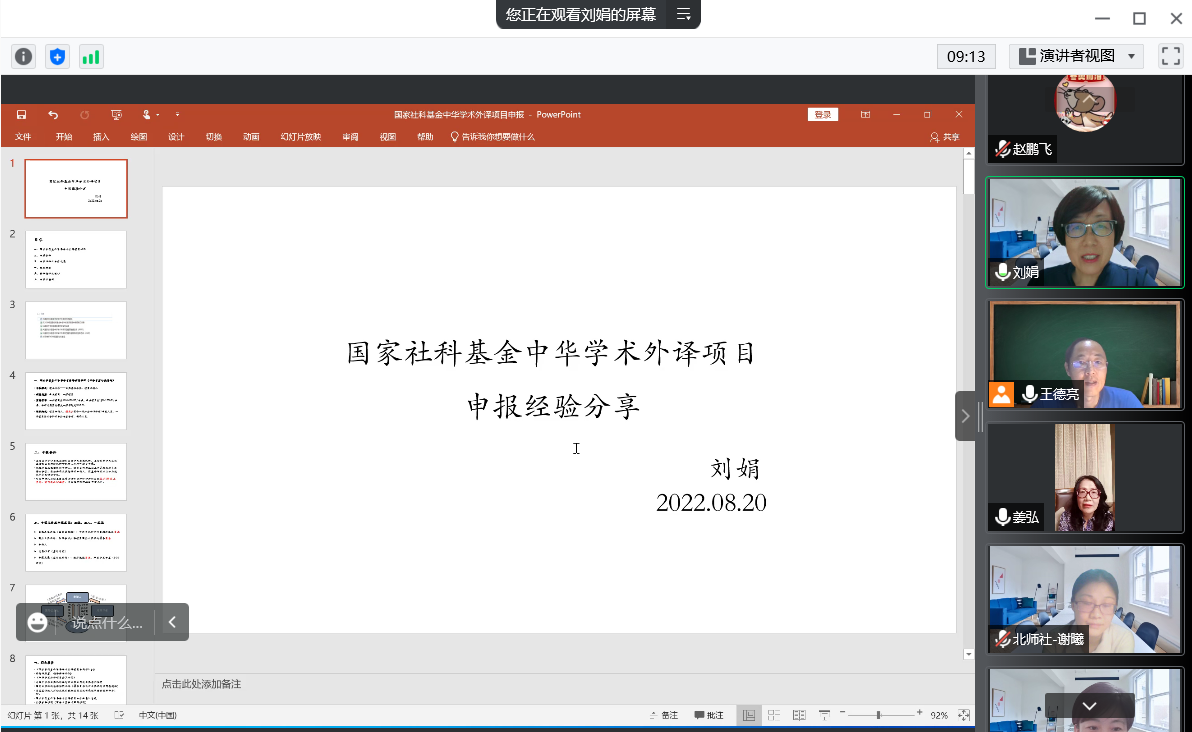Toggle fullscreen mode in the meeting app

tap(1170, 56)
